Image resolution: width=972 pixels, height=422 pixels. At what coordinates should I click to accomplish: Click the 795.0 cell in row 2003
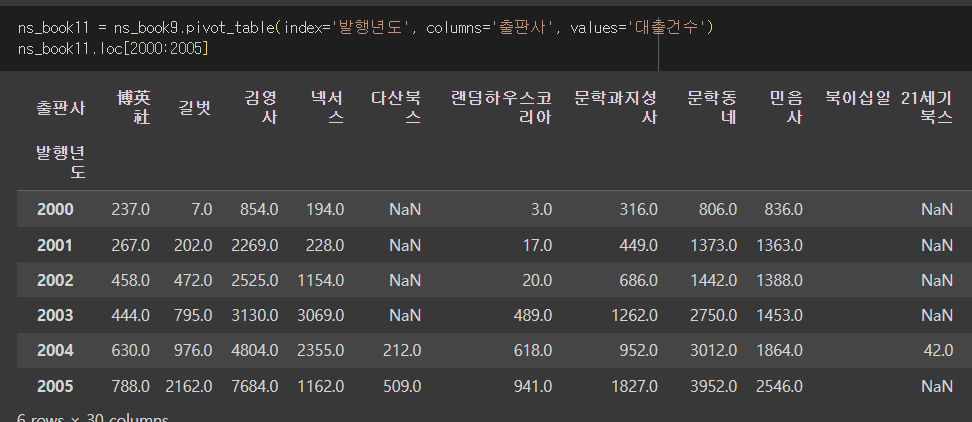click(193, 315)
